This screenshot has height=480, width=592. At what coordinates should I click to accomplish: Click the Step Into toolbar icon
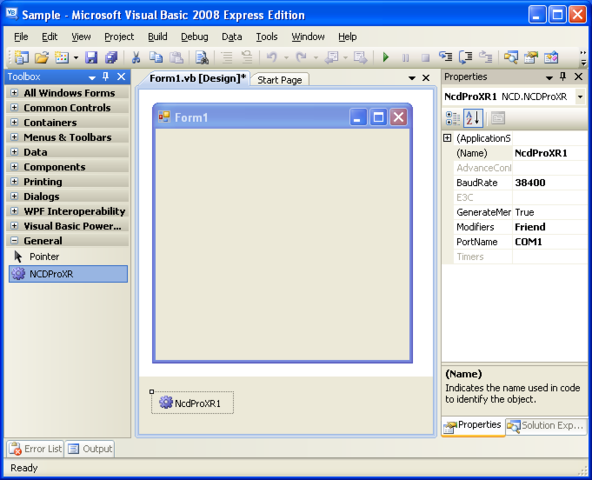point(446,57)
